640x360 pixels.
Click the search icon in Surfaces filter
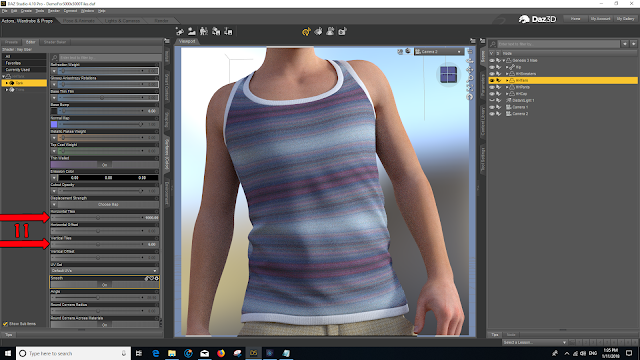coord(55,58)
